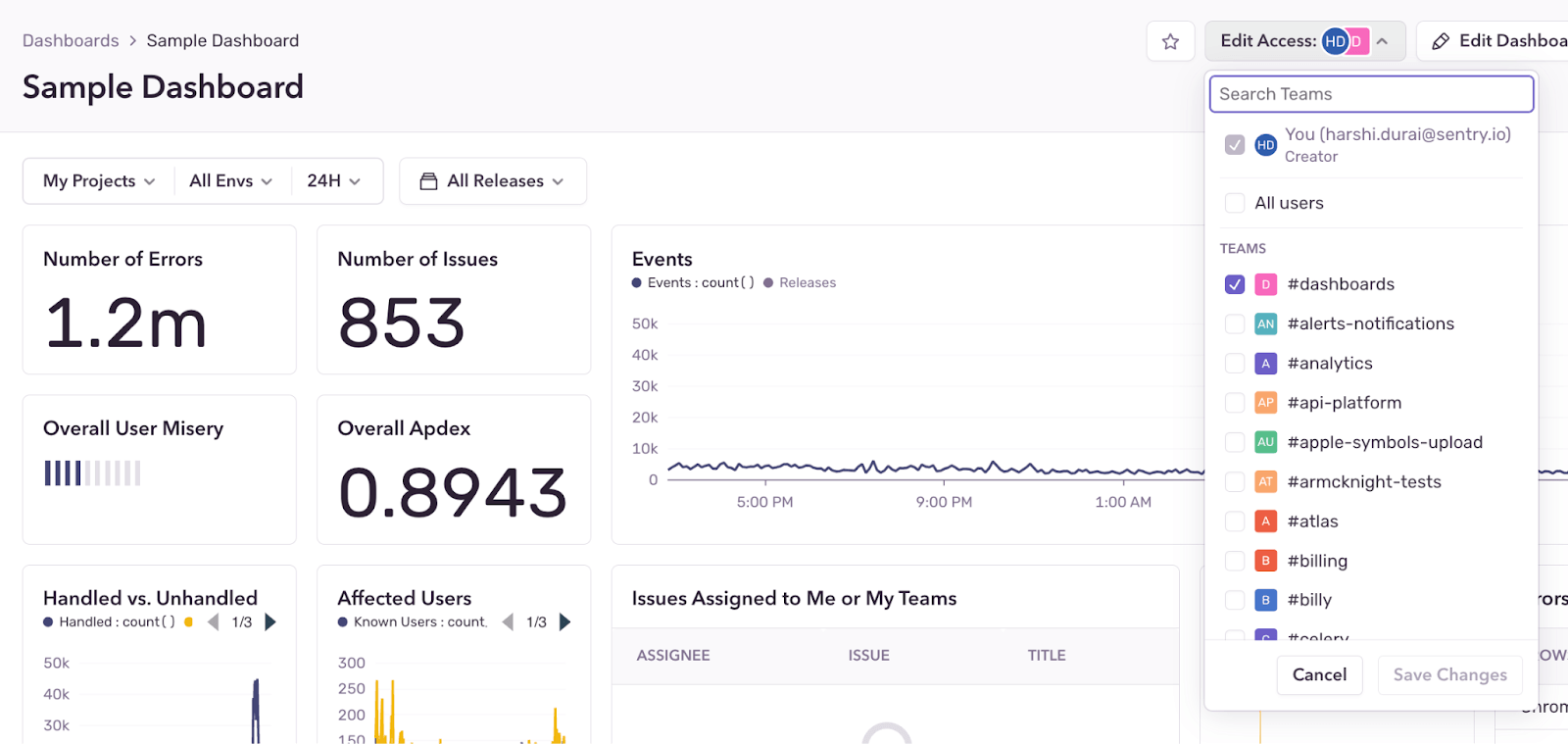Click the pink #dashboards team badge
The height and width of the screenshot is (744, 1568).
pyautogui.click(x=1265, y=284)
